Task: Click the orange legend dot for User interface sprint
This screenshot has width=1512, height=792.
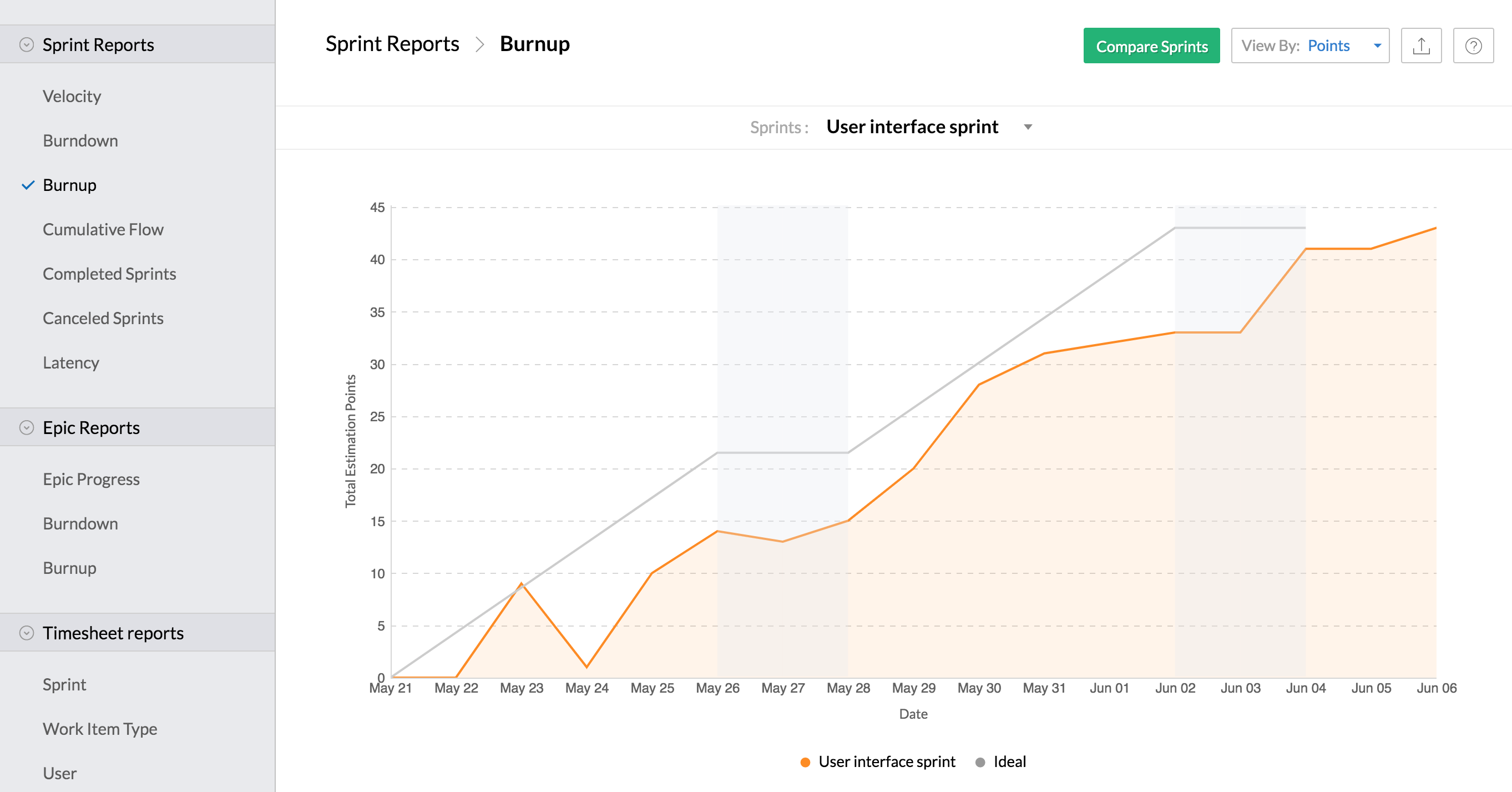Action: pos(805,762)
